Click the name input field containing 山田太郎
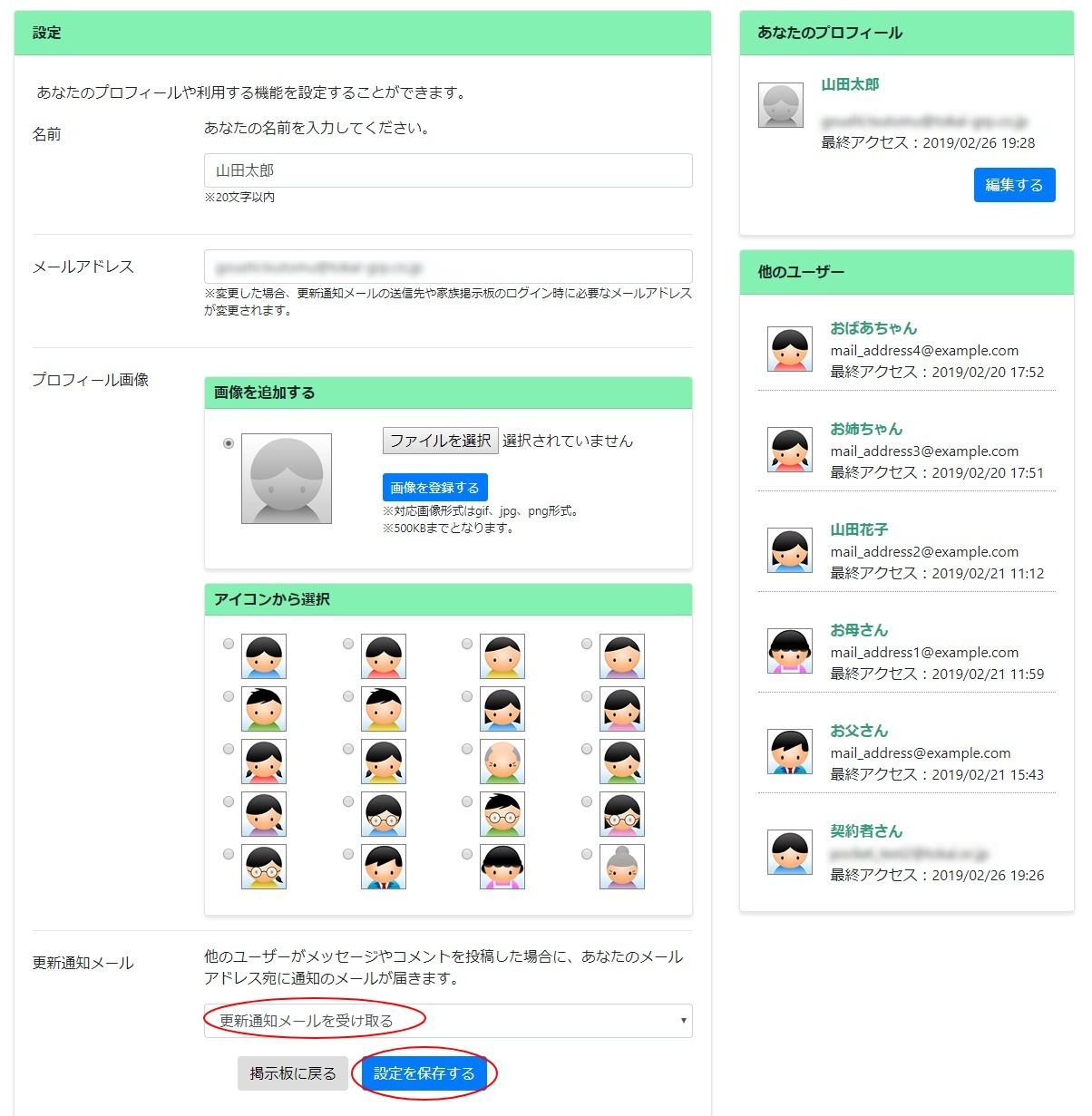 (x=448, y=170)
